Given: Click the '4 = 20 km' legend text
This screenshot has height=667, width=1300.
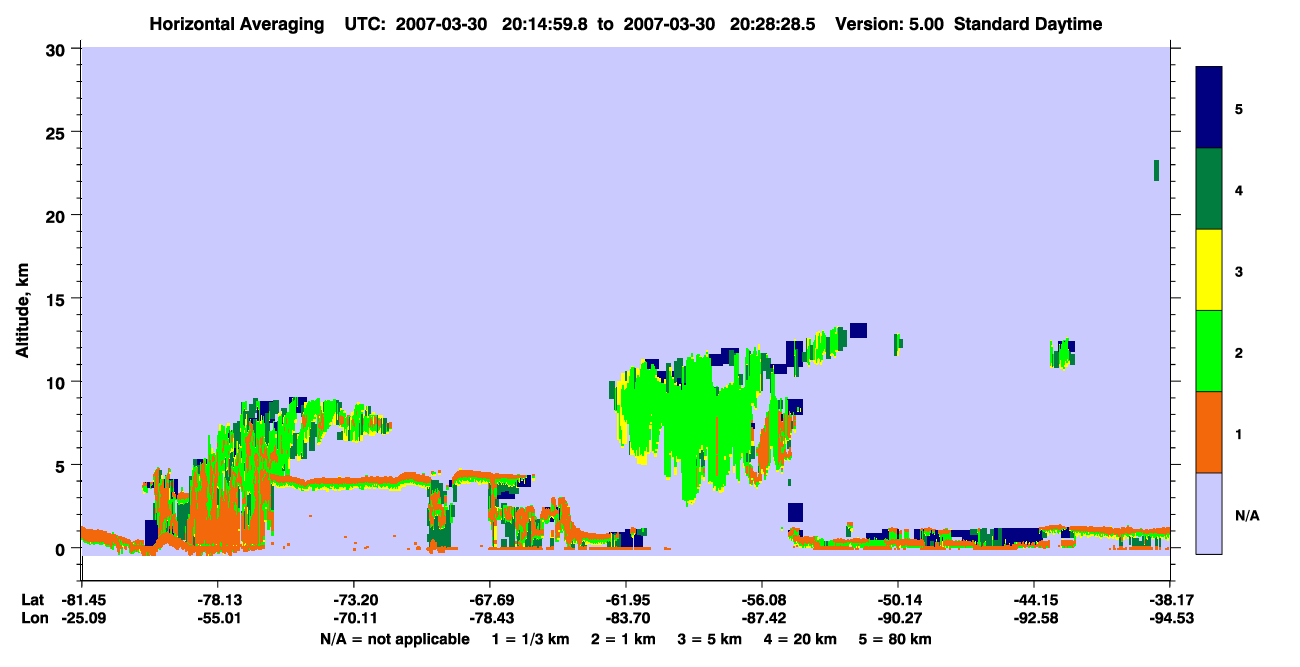Looking at the screenshot, I should point(800,639).
